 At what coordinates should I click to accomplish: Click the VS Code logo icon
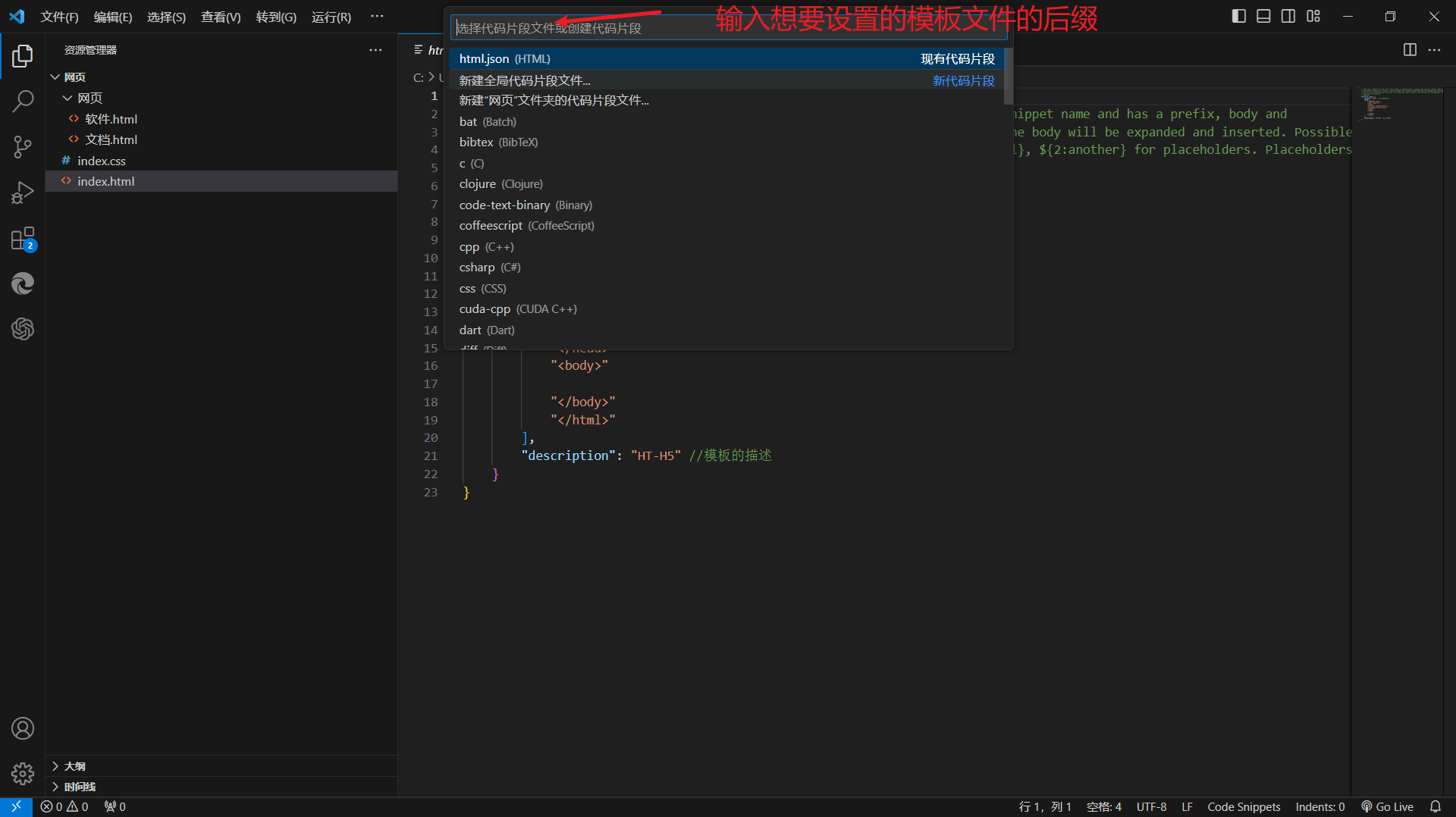(x=17, y=16)
